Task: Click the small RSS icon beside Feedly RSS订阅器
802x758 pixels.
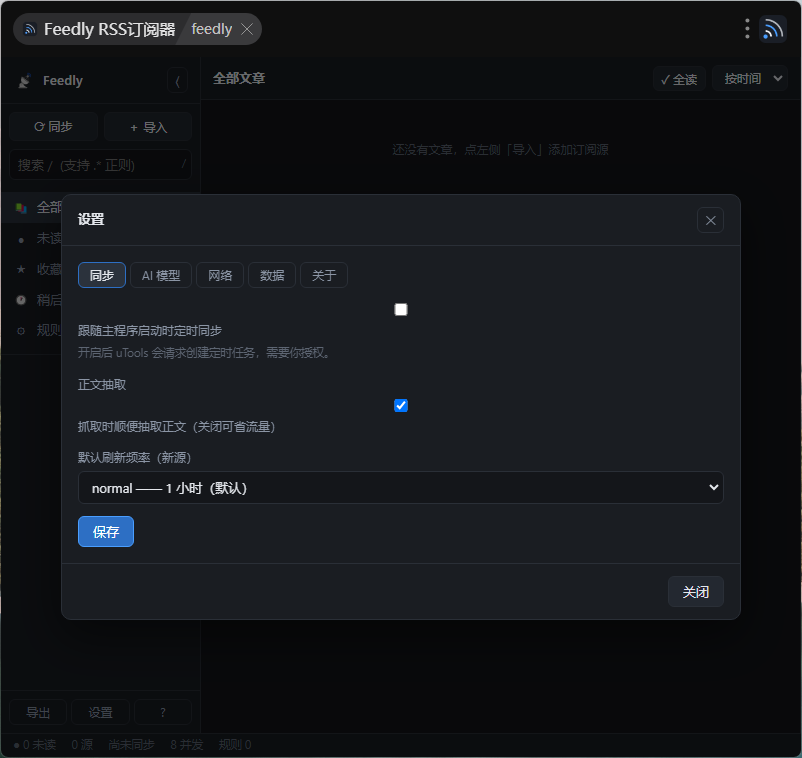Action: 30,29
